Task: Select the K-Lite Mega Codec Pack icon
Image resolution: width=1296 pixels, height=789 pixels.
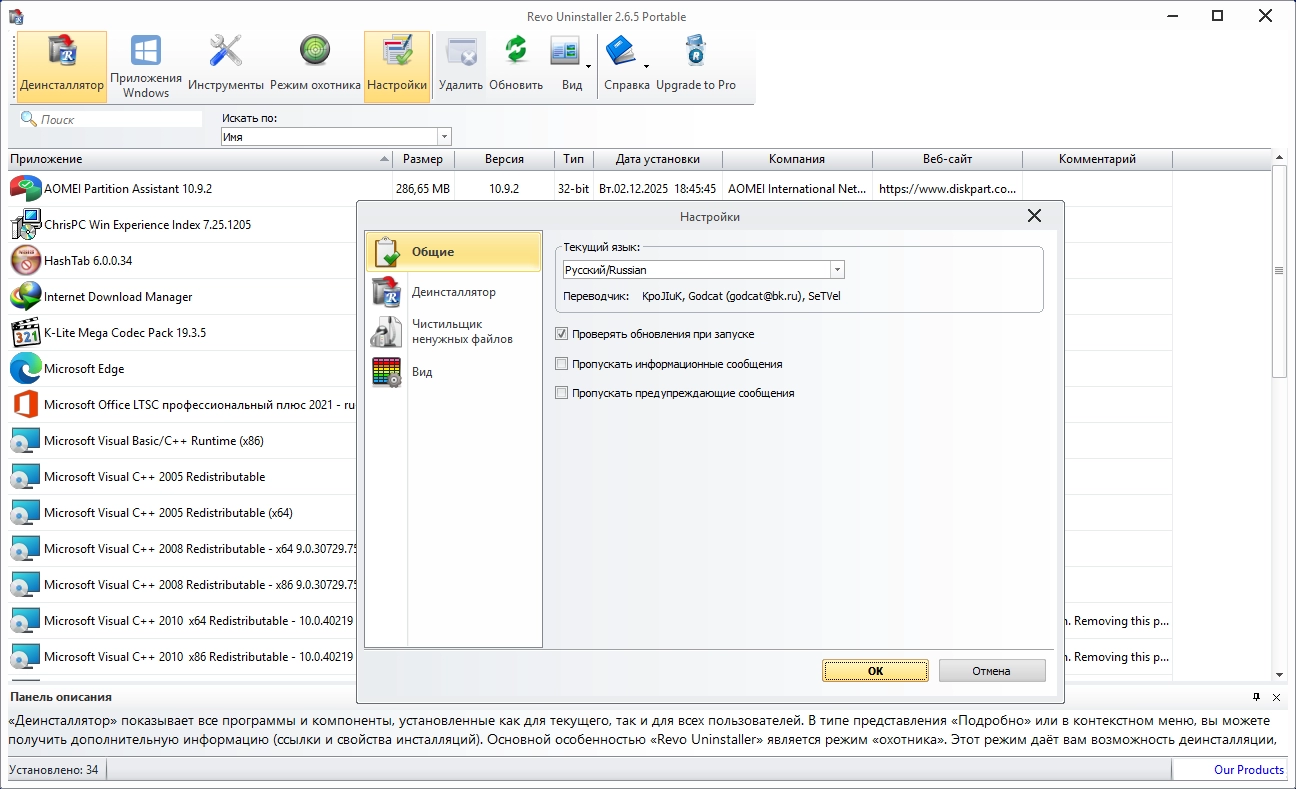Action: tap(25, 332)
